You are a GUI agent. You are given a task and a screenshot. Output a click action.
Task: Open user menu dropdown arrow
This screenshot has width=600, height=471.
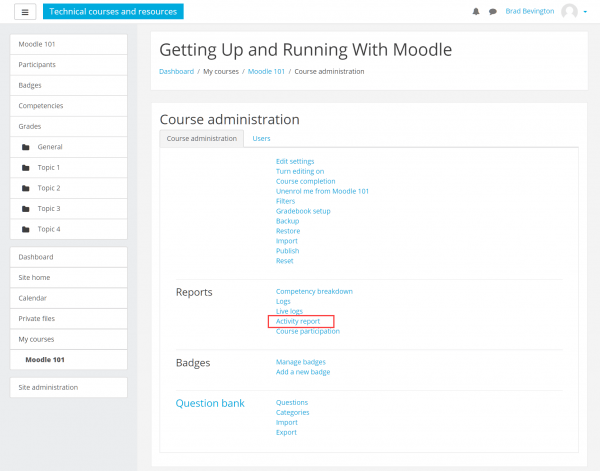[584, 12]
